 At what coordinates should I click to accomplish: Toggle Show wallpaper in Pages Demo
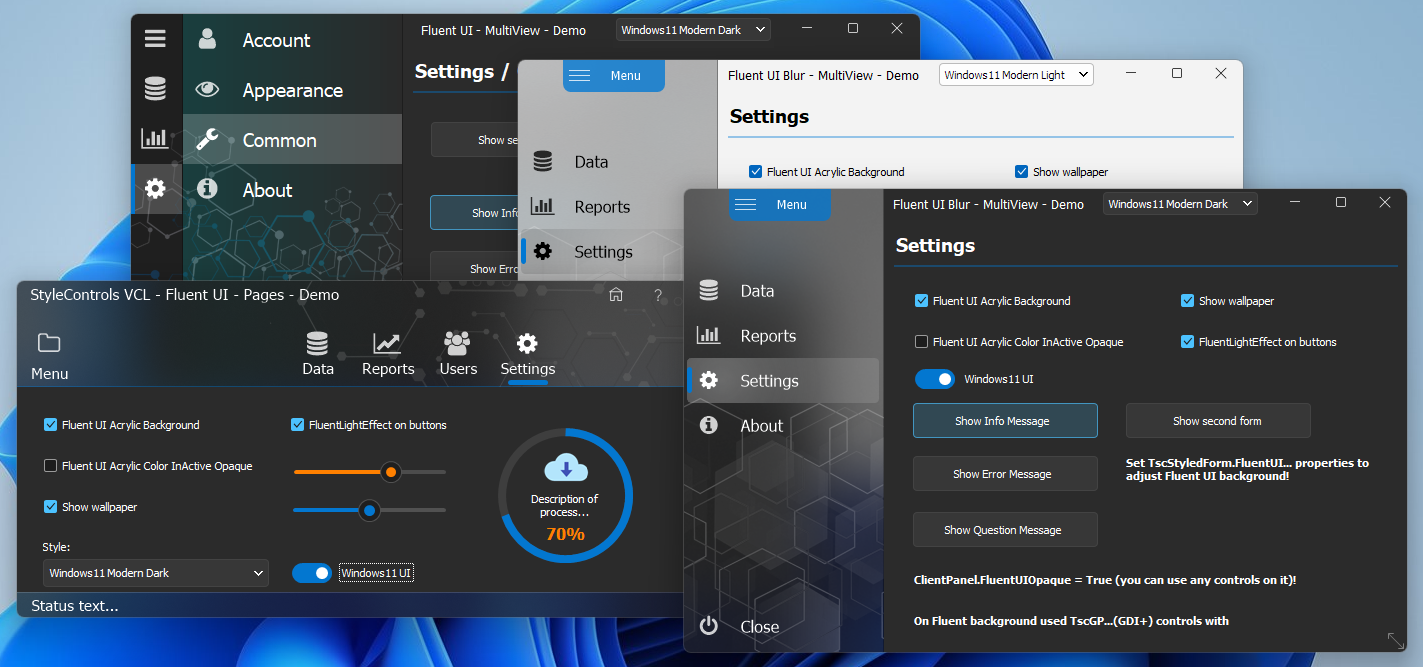pyautogui.click(x=51, y=507)
